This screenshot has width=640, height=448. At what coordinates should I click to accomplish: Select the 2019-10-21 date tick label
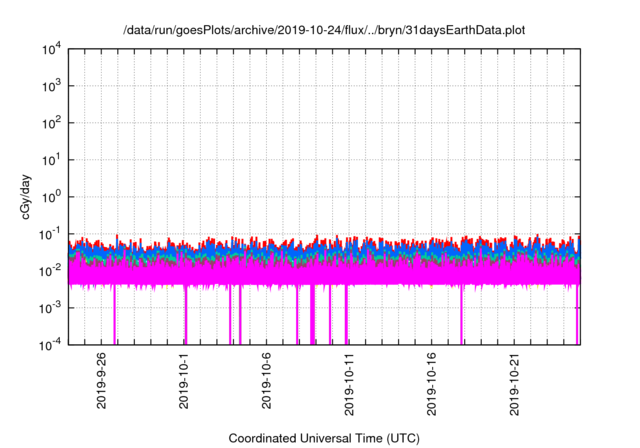(x=514, y=384)
